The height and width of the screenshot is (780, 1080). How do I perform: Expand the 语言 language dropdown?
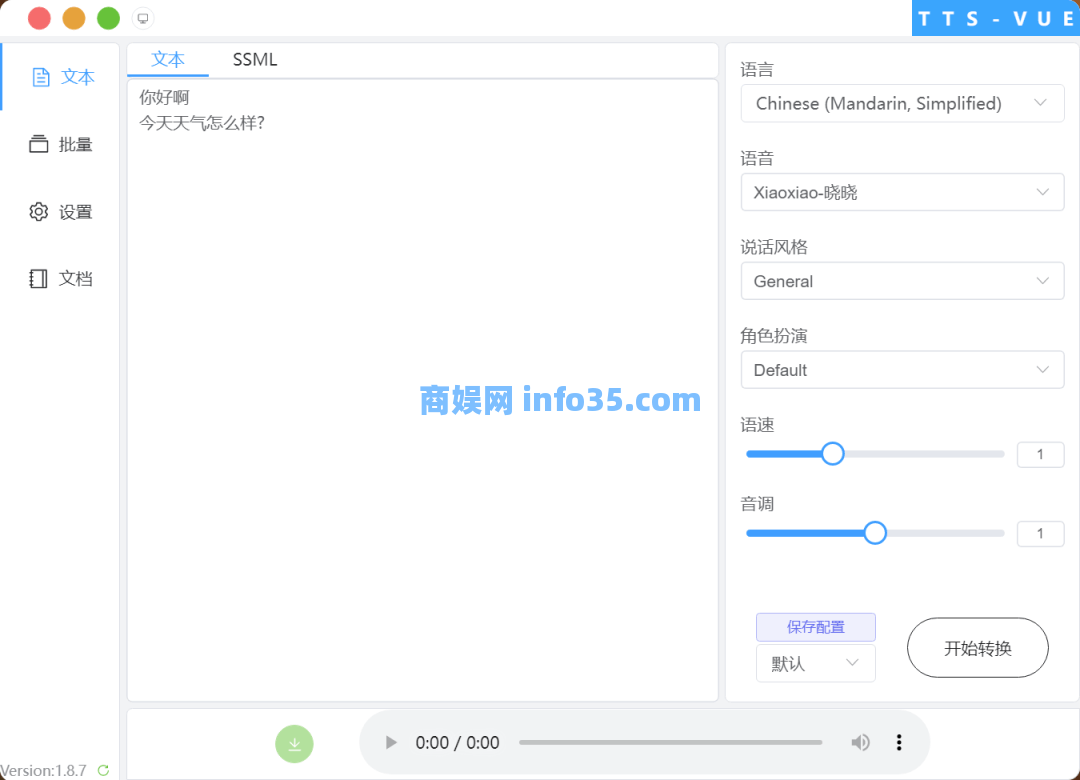pyautogui.click(x=902, y=103)
